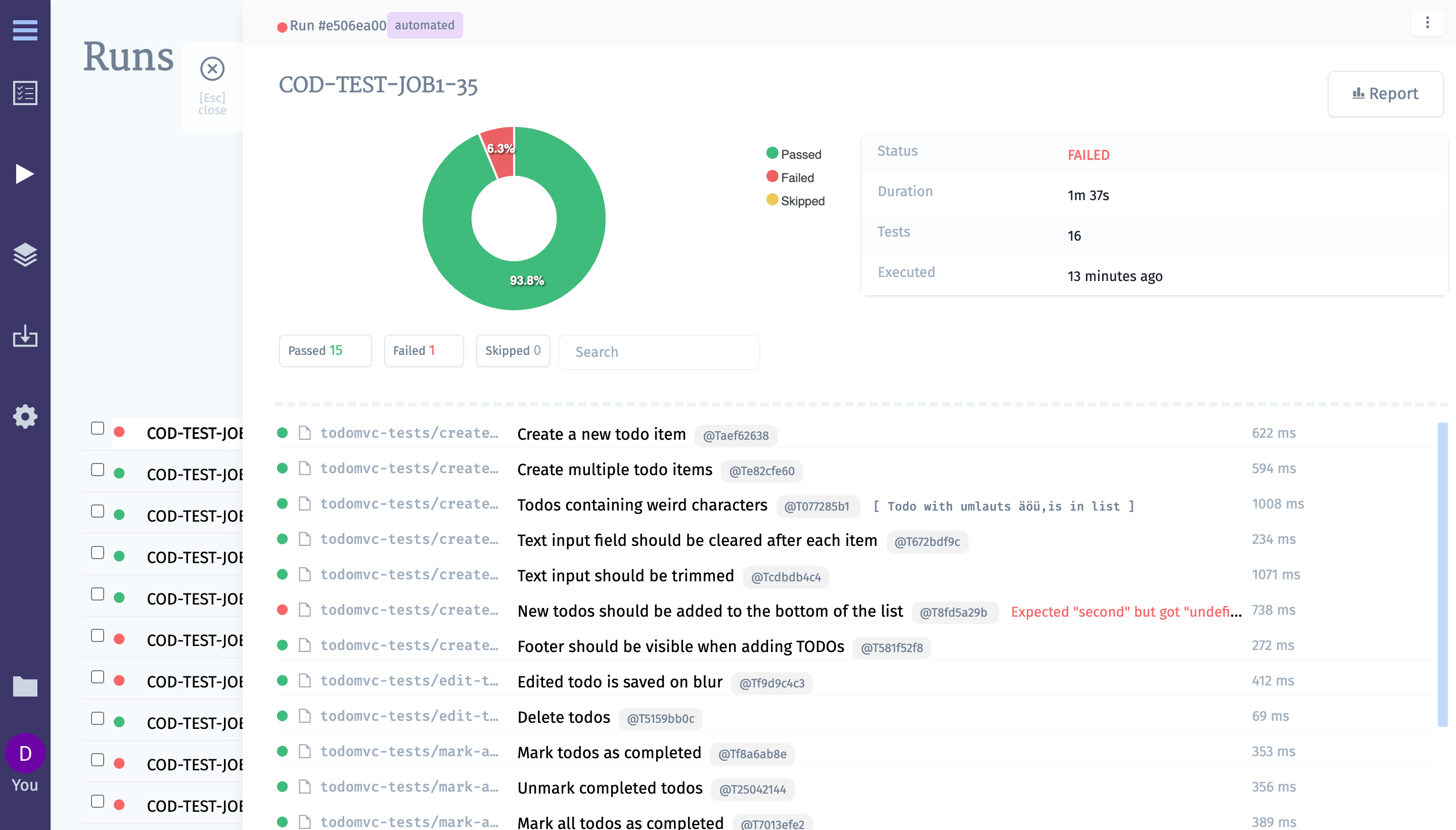Expand the failed test 'New todos should be added'

click(710, 611)
